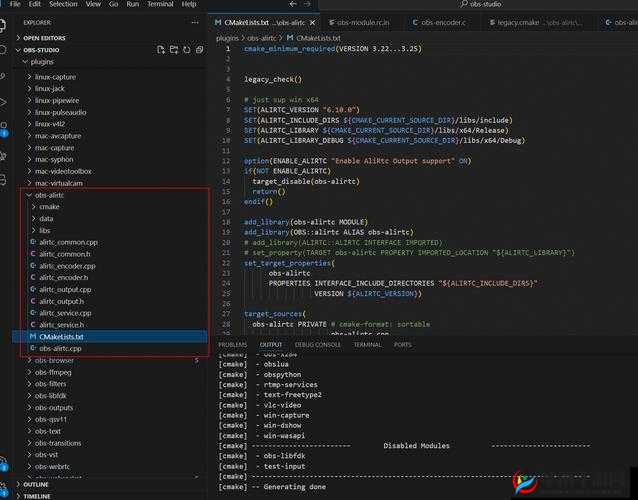This screenshot has height=500, width=638.
Task: Create a new file in Explorer toolbar
Action: pyautogui.click(x=161, y=50)
